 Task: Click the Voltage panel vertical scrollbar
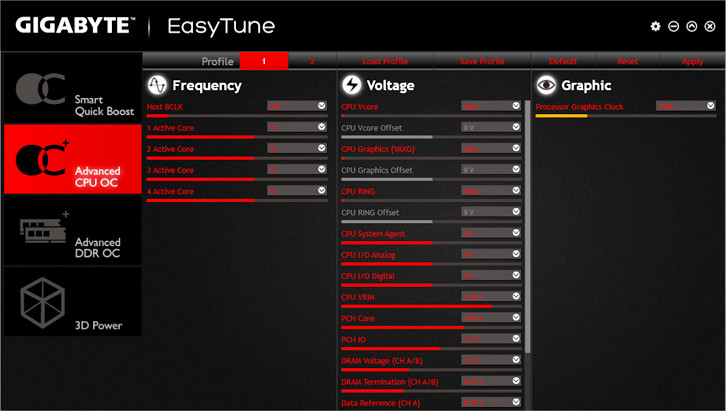point(528,227)
